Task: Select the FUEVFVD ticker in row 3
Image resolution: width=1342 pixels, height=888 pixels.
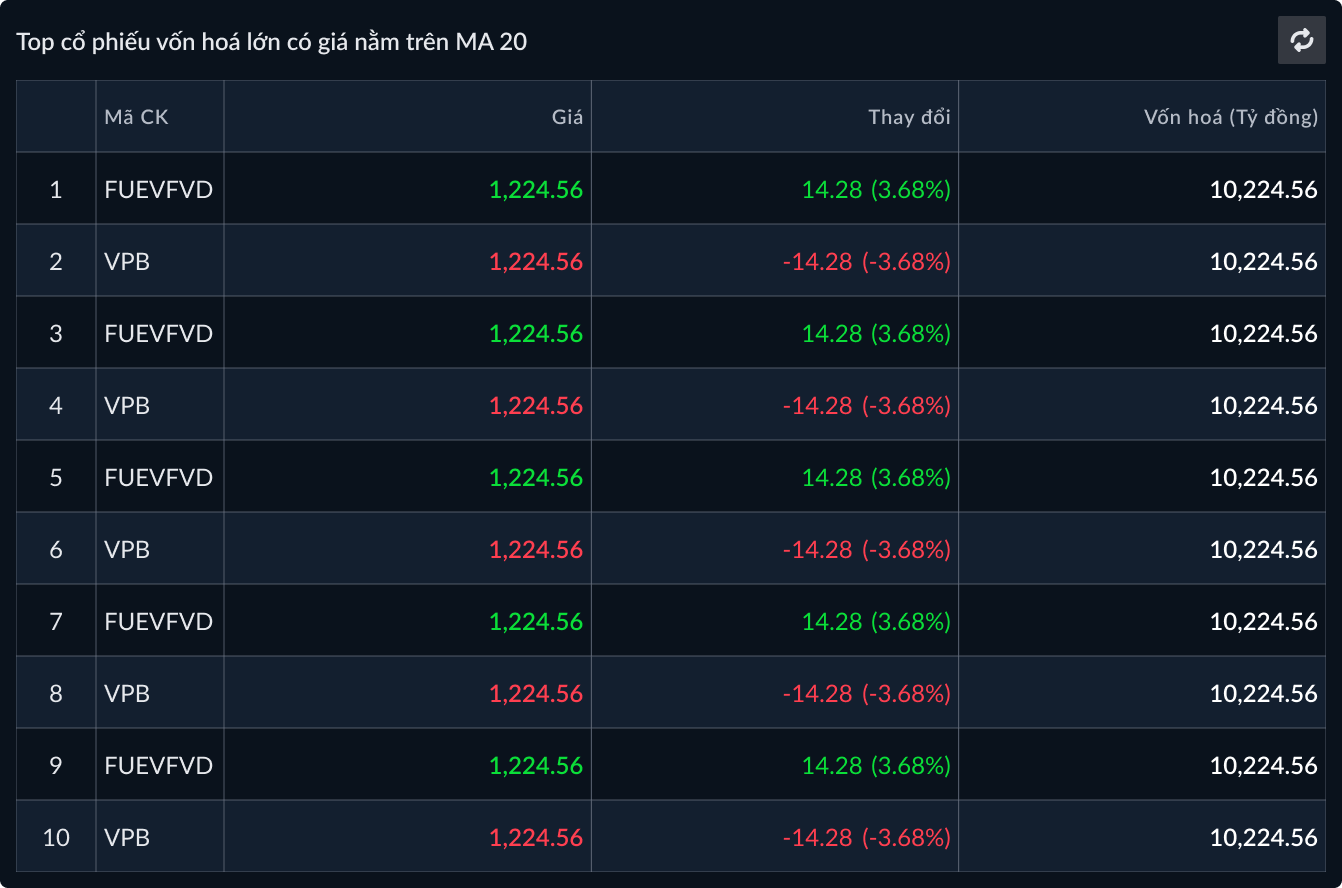Action: coord(158,333)
